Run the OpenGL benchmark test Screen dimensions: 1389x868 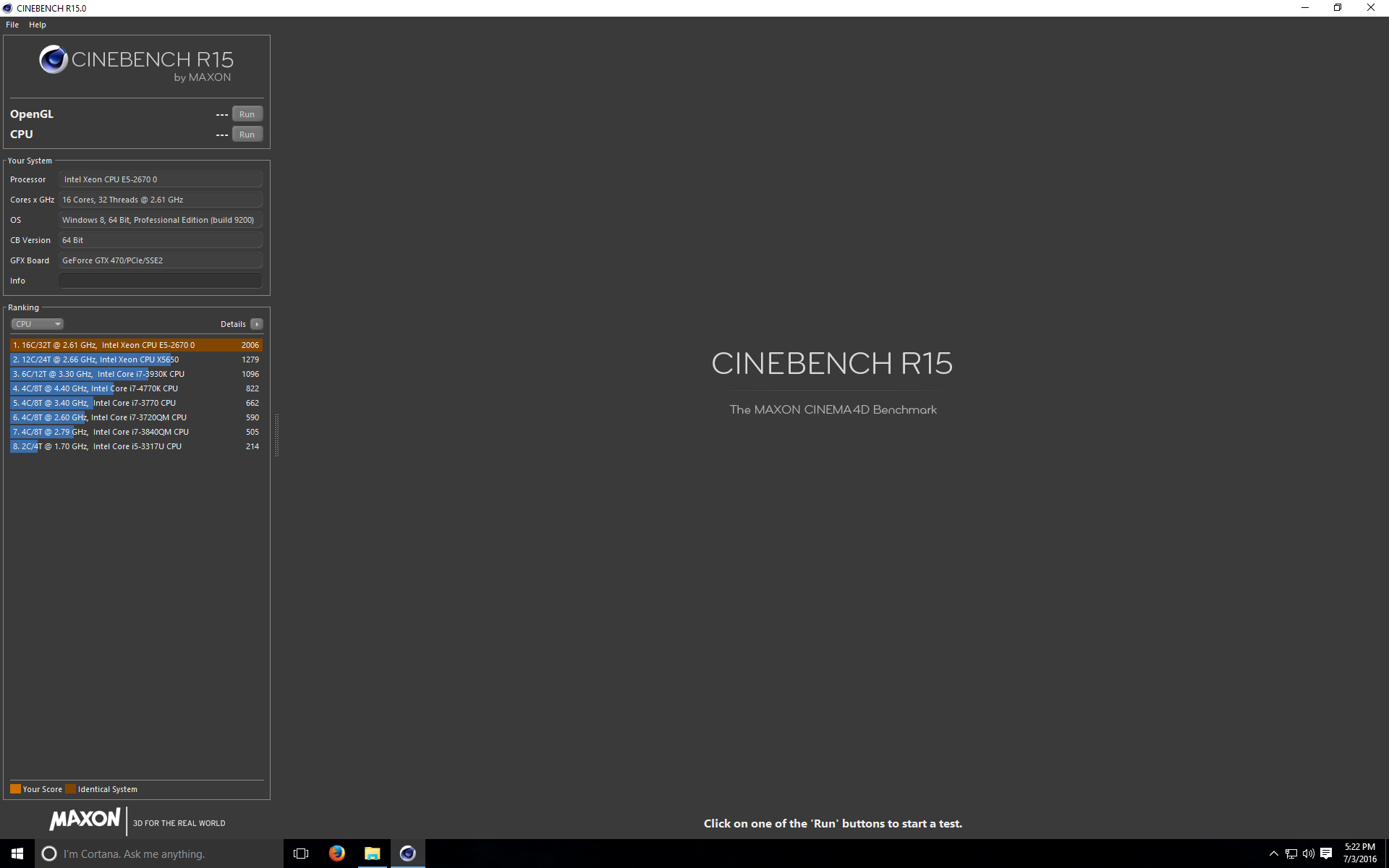[x=247, y=114]
